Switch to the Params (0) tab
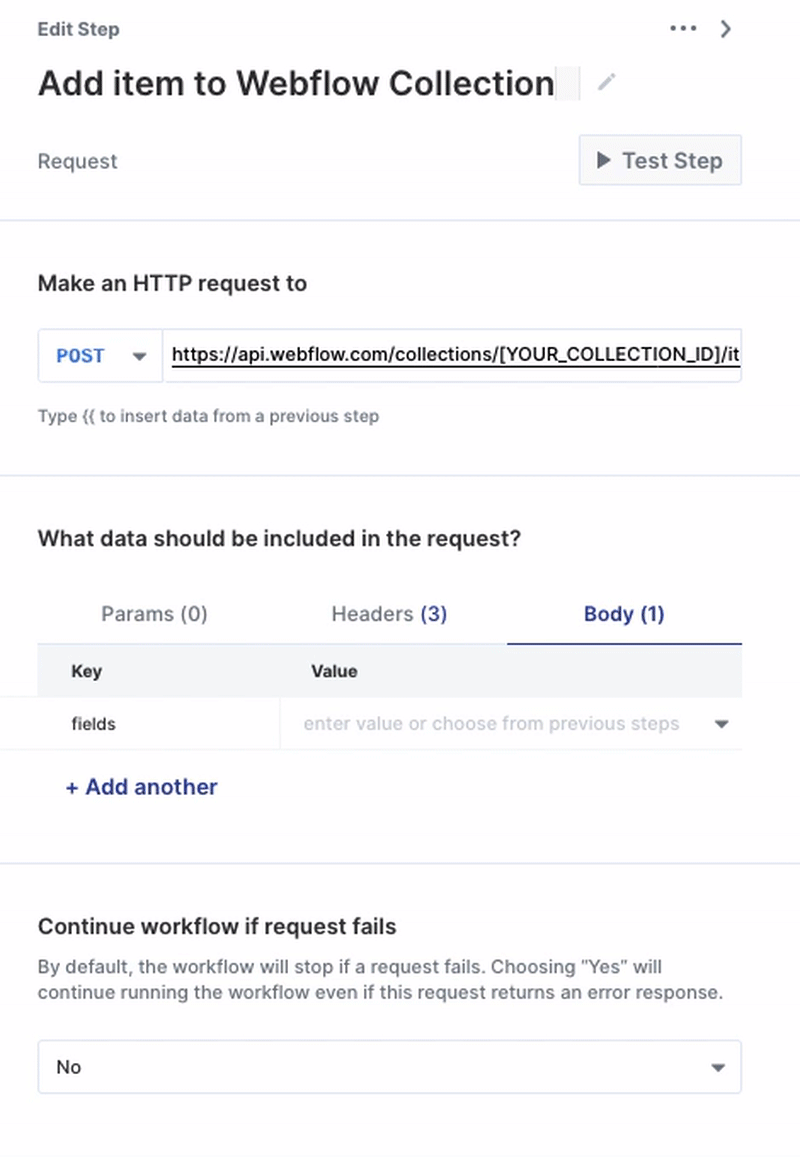 point(154,614)
